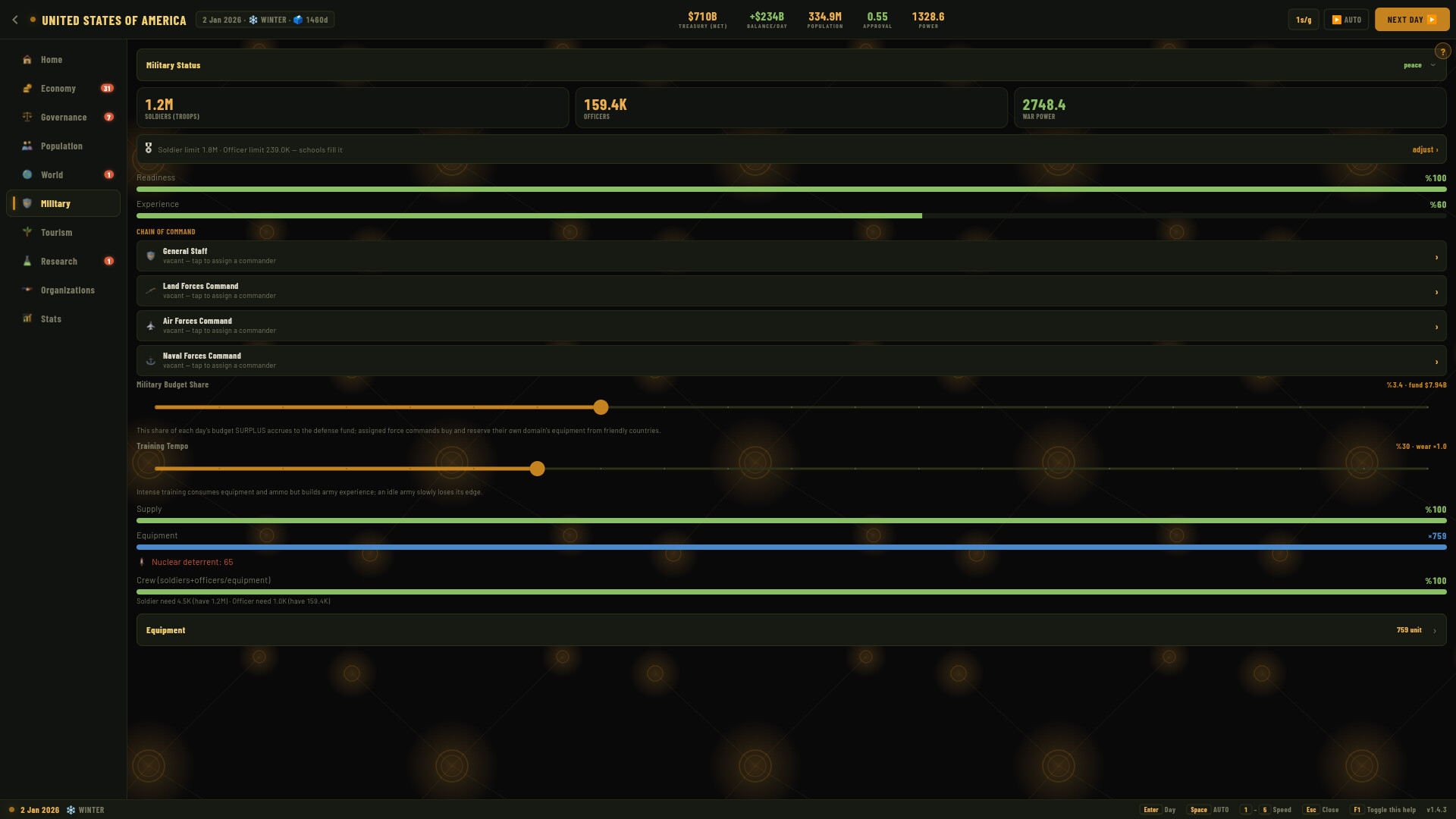Click the Treasury $710B value
Image resolution: width=1456 pixels, height=819 pixels.
click(702, 16)
